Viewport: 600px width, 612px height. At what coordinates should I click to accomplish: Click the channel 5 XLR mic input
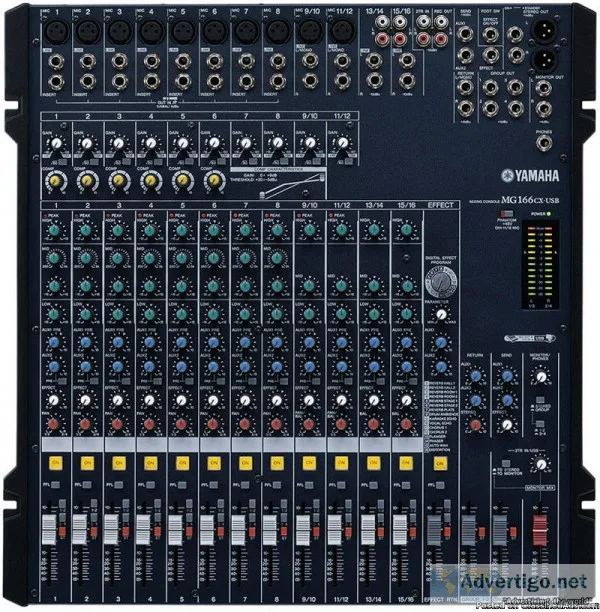tap(183, 31)
